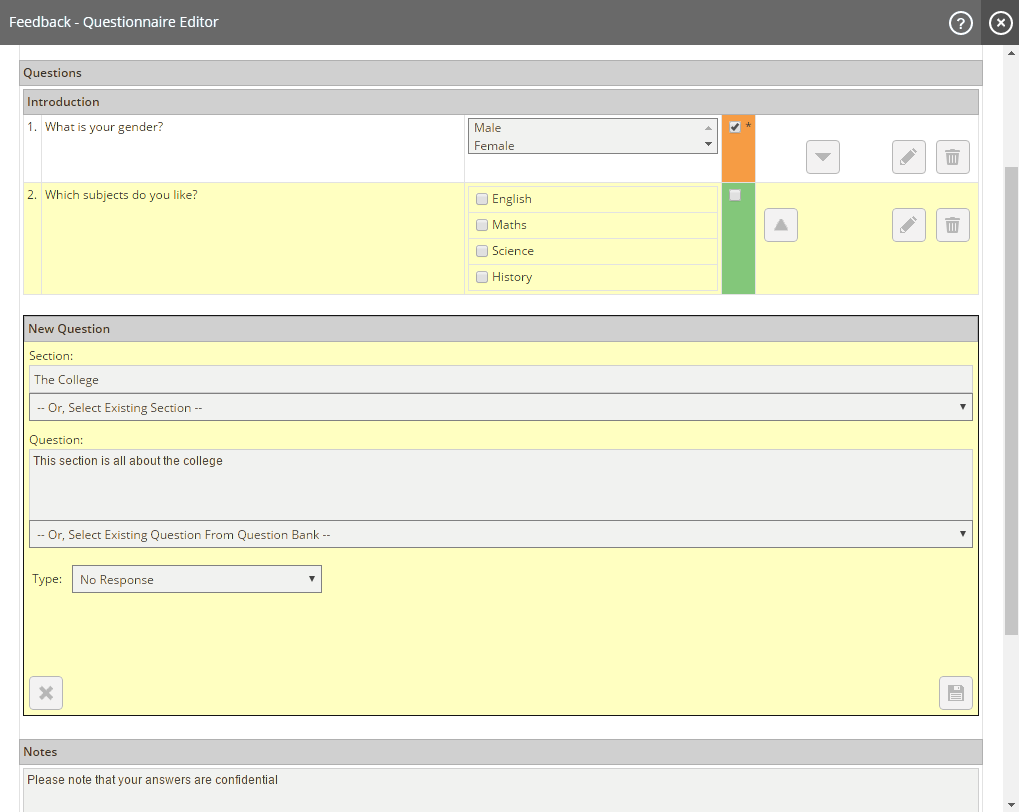This screenshot has width=1019, height=812.
Task: Tick the English checkbox
Action: click(x=482, y=199)
